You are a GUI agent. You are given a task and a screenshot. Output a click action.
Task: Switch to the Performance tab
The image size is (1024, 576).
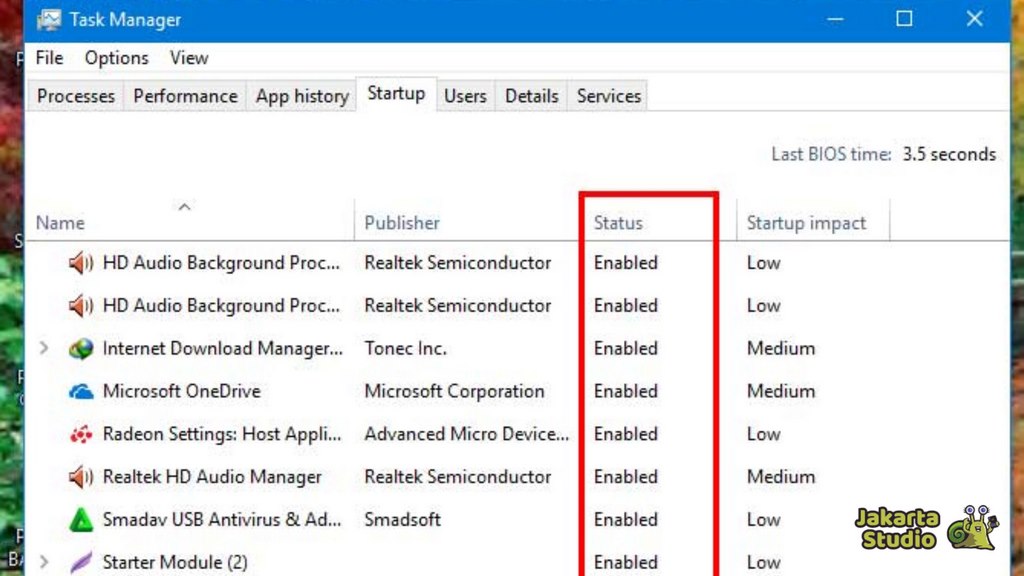tap(185, 96)
